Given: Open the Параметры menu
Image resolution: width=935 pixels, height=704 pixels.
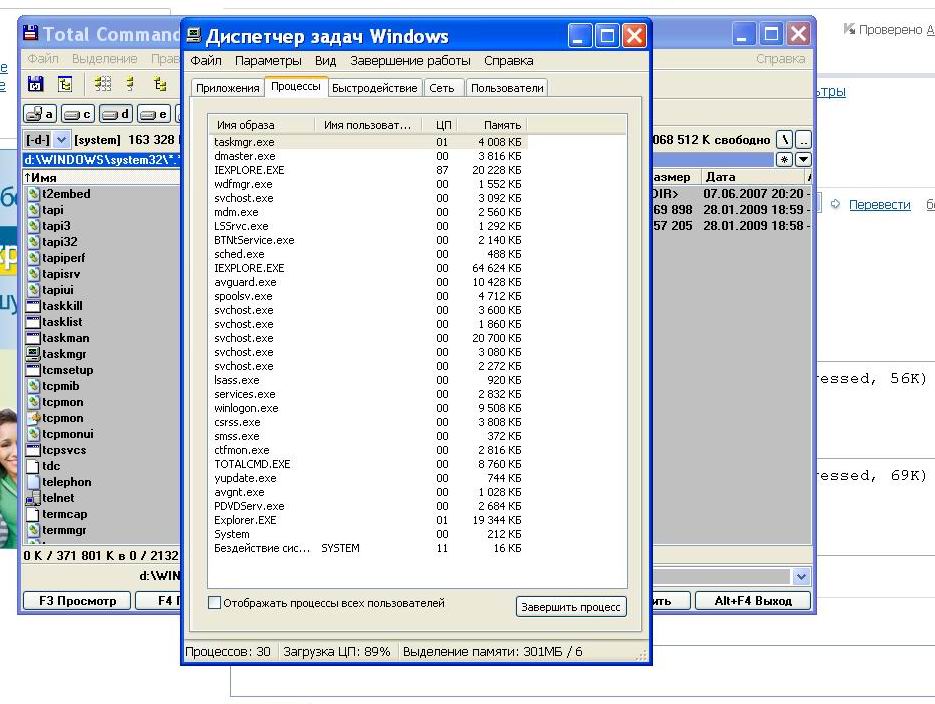Looking at the screenshot, I should [268, 61].
